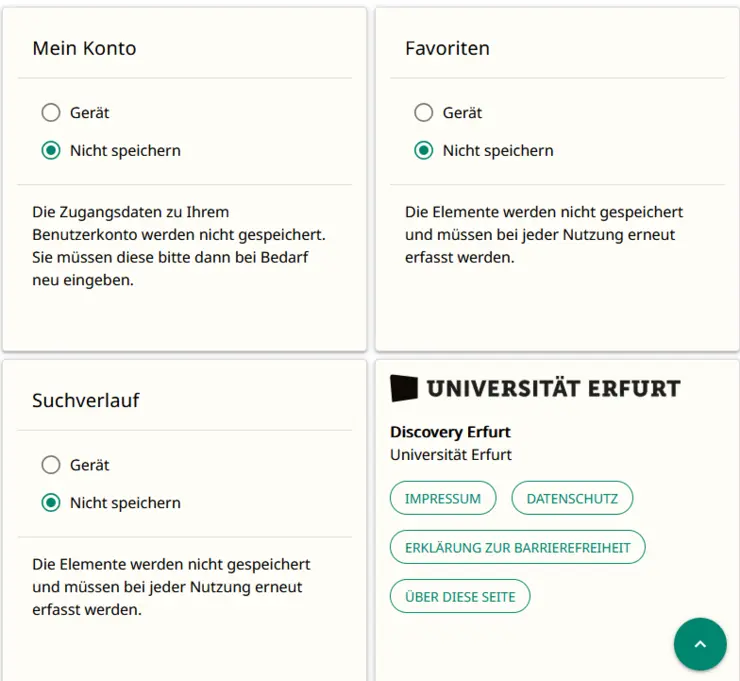This screenshot has width=740, height=681.
Task: Choose Nicht speichern in Favoriten card
Action: pos(424,151)
